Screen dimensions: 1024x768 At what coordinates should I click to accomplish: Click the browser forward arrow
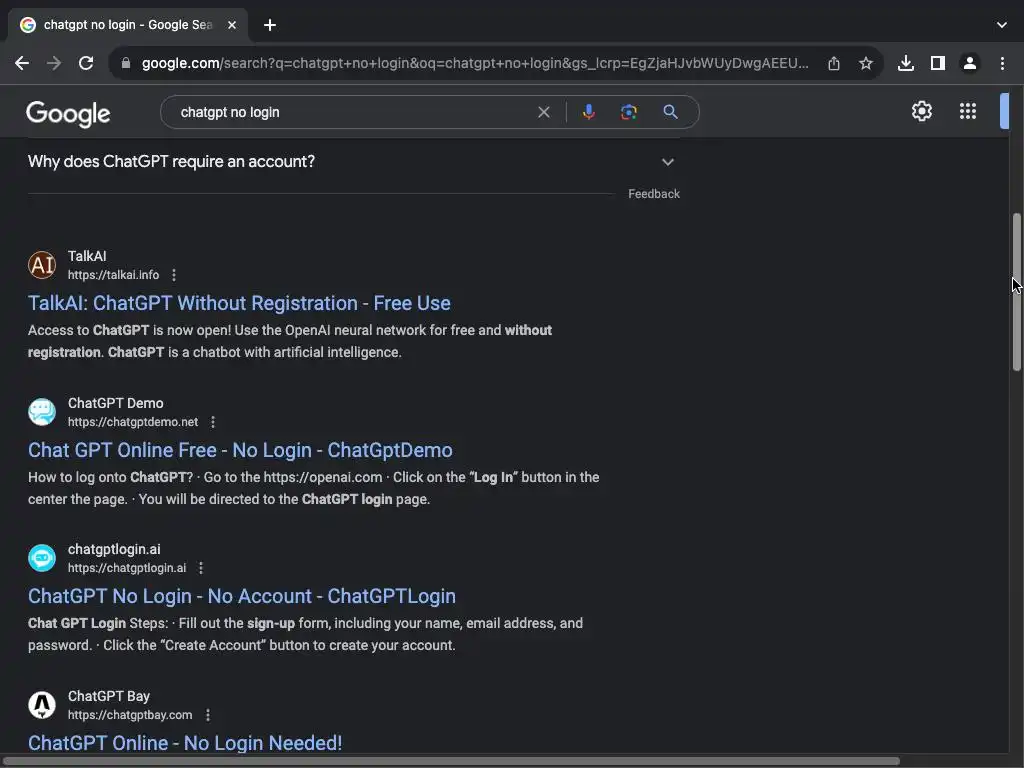(x=54, y=63)
